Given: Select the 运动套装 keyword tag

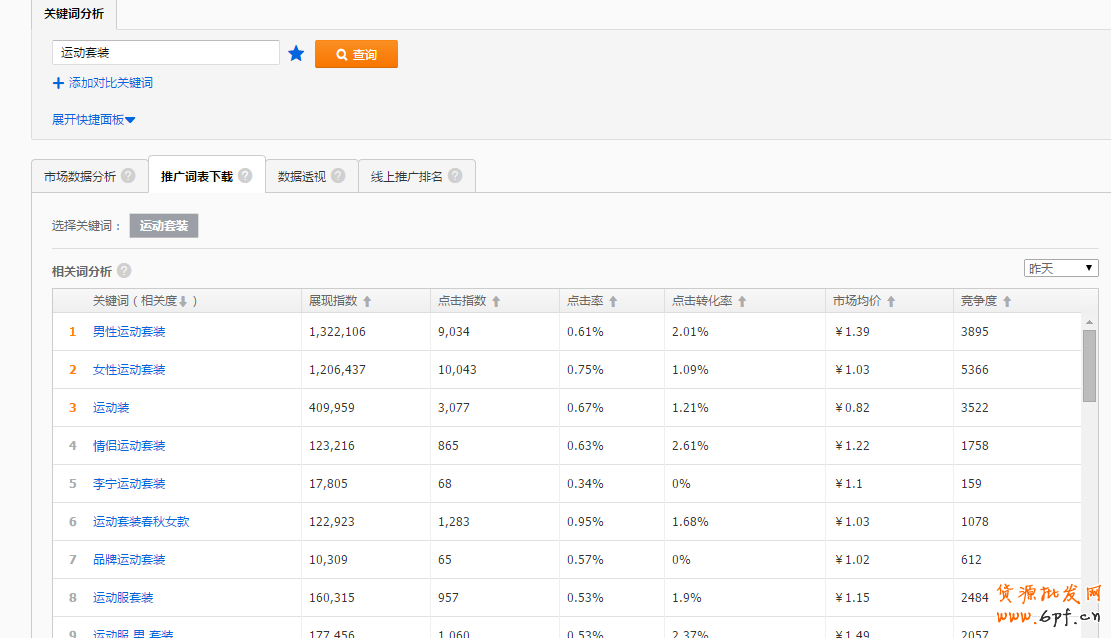Looking at the screenshot, I should 164,226.
